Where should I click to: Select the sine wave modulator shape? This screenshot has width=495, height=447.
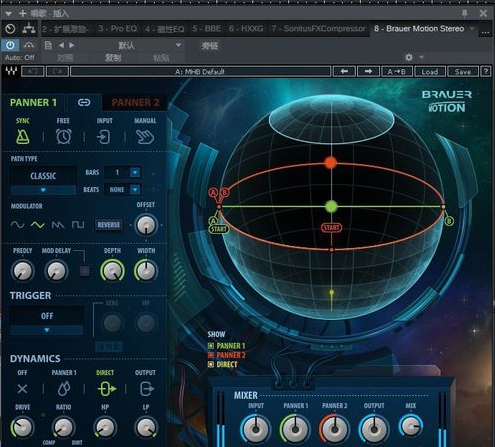coord(17,225)
